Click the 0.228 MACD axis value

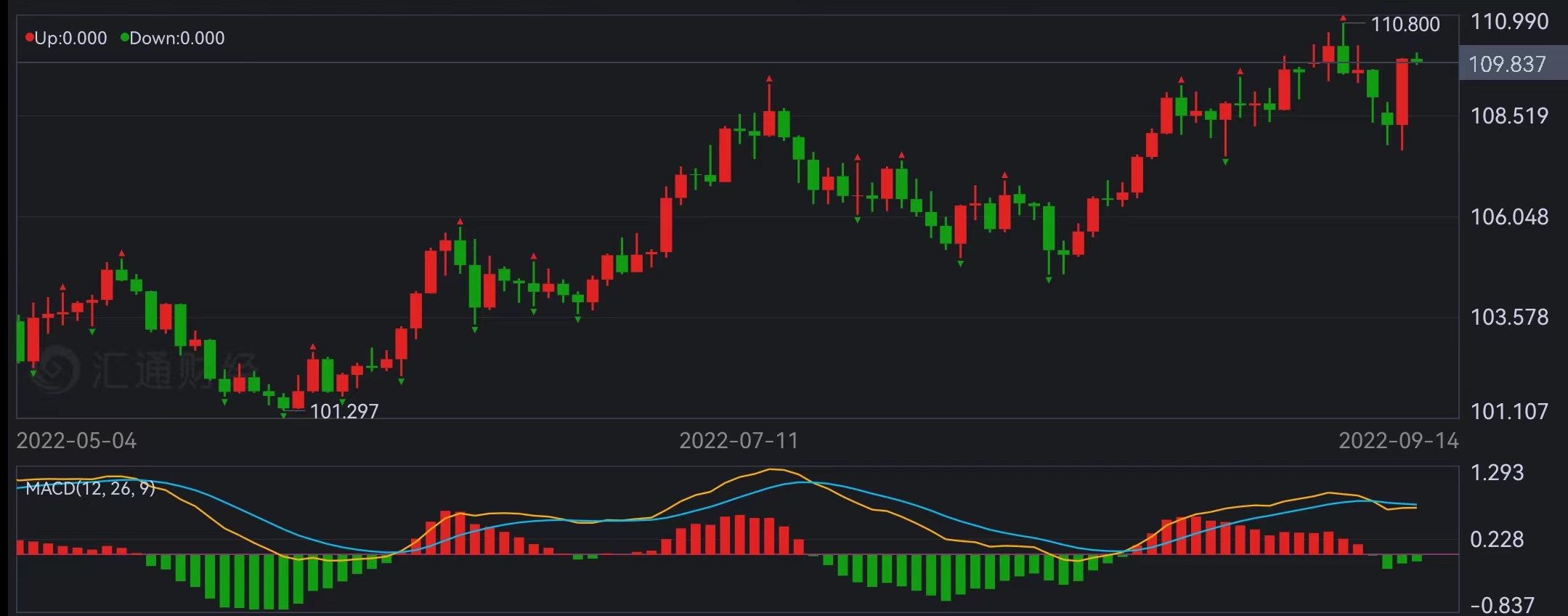(x=1497, y=539)
